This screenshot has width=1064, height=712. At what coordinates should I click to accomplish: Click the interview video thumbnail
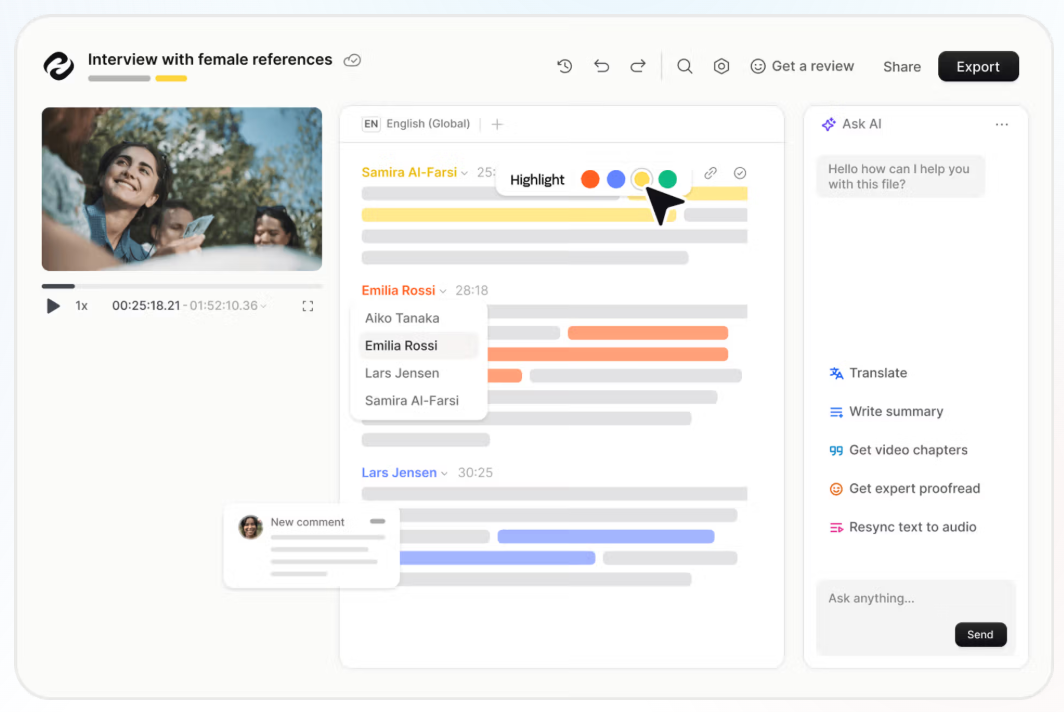tap(182, 189)
